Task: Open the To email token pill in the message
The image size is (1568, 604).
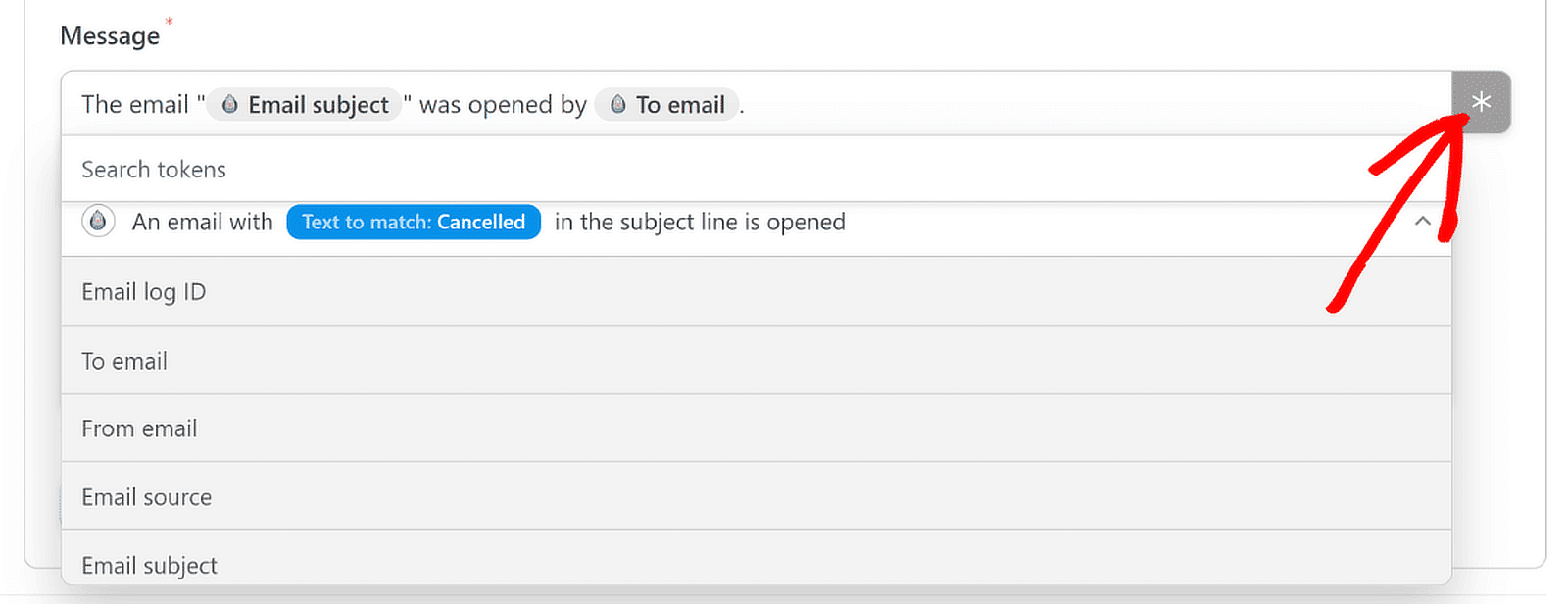Action: coord(667,104)
